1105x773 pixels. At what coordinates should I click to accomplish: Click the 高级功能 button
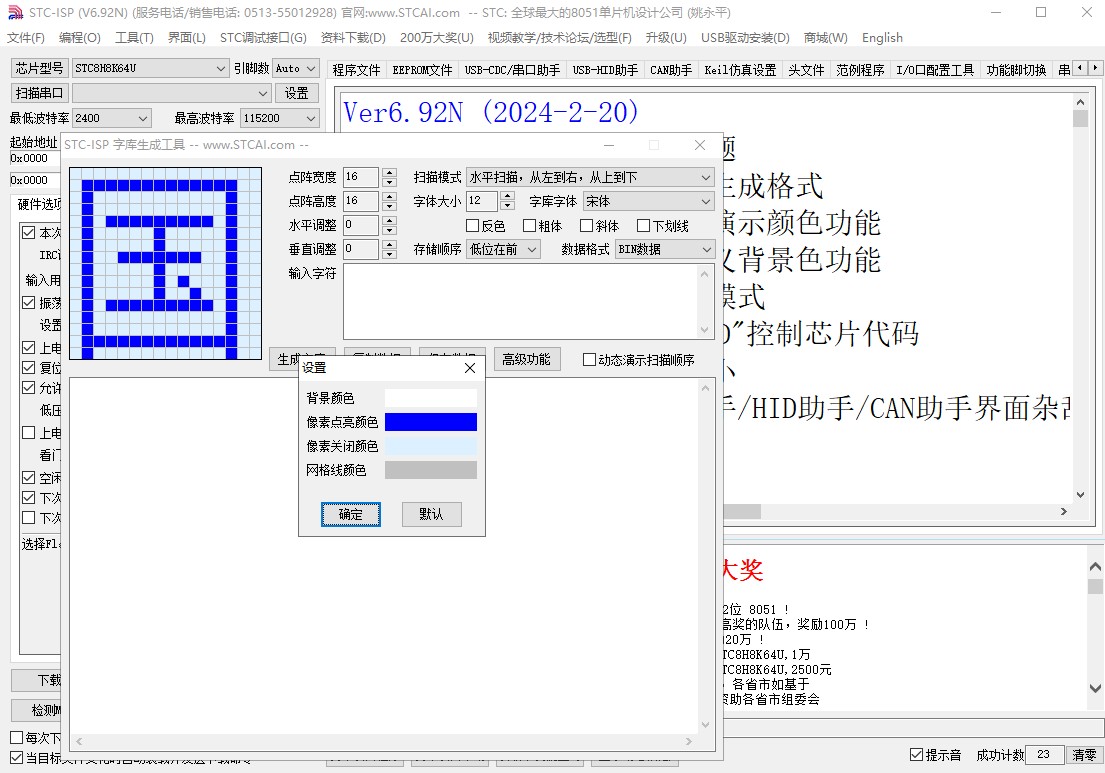526,359
